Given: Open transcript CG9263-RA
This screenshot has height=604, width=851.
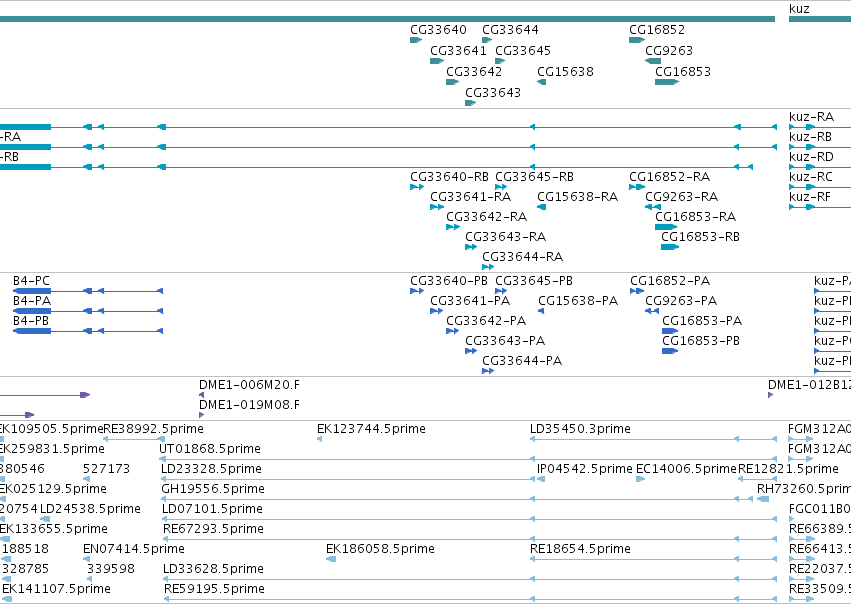Looking at the screenshot, I should coord(682,197).
